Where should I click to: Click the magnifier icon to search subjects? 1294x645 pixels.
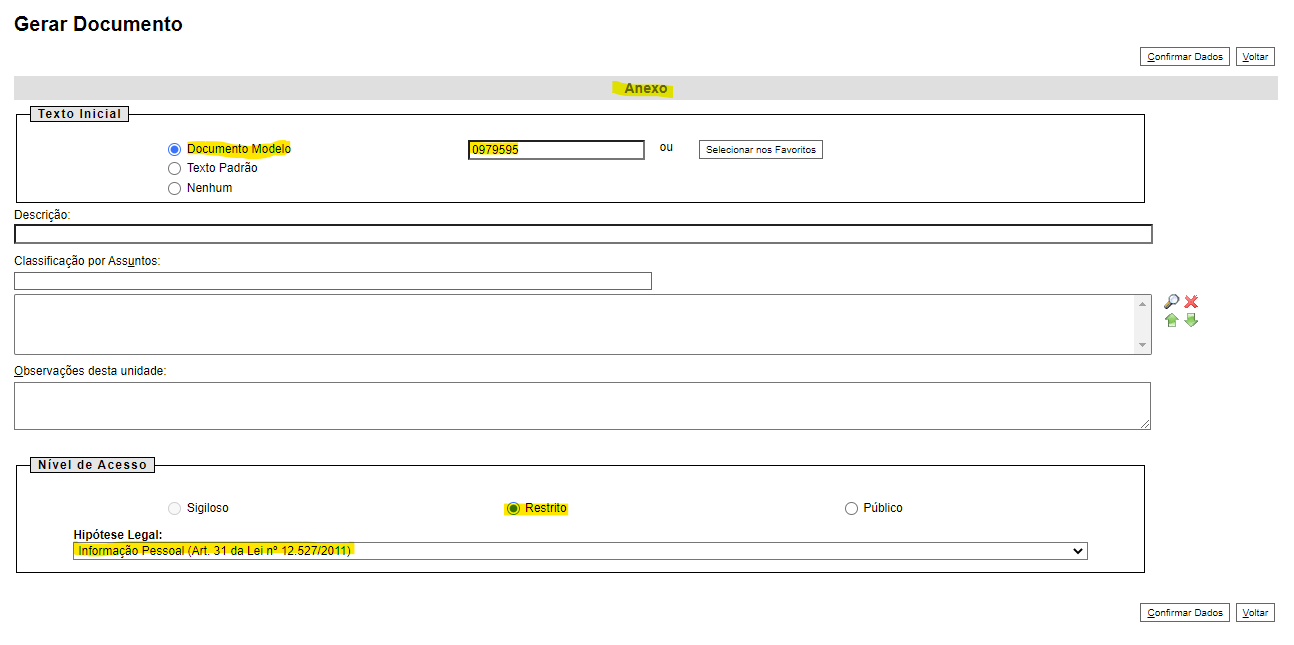1171,302
